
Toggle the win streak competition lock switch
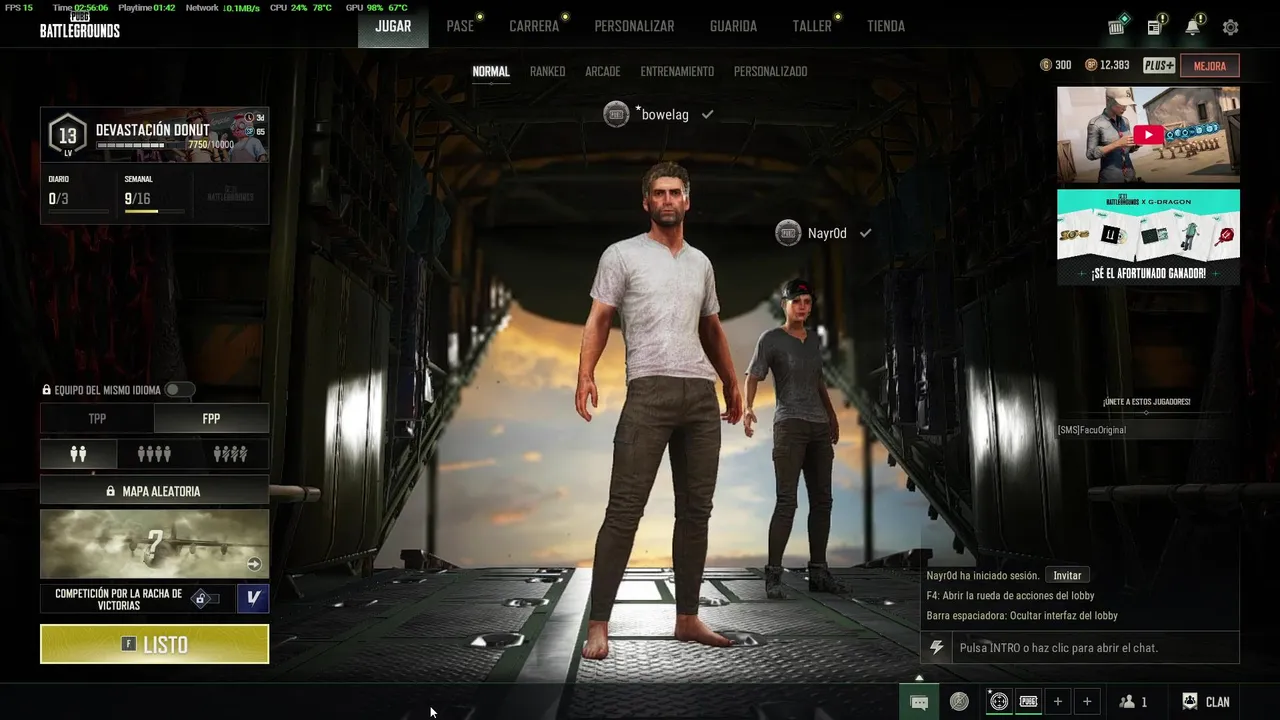pyautogui.click(x=206, y=598)
